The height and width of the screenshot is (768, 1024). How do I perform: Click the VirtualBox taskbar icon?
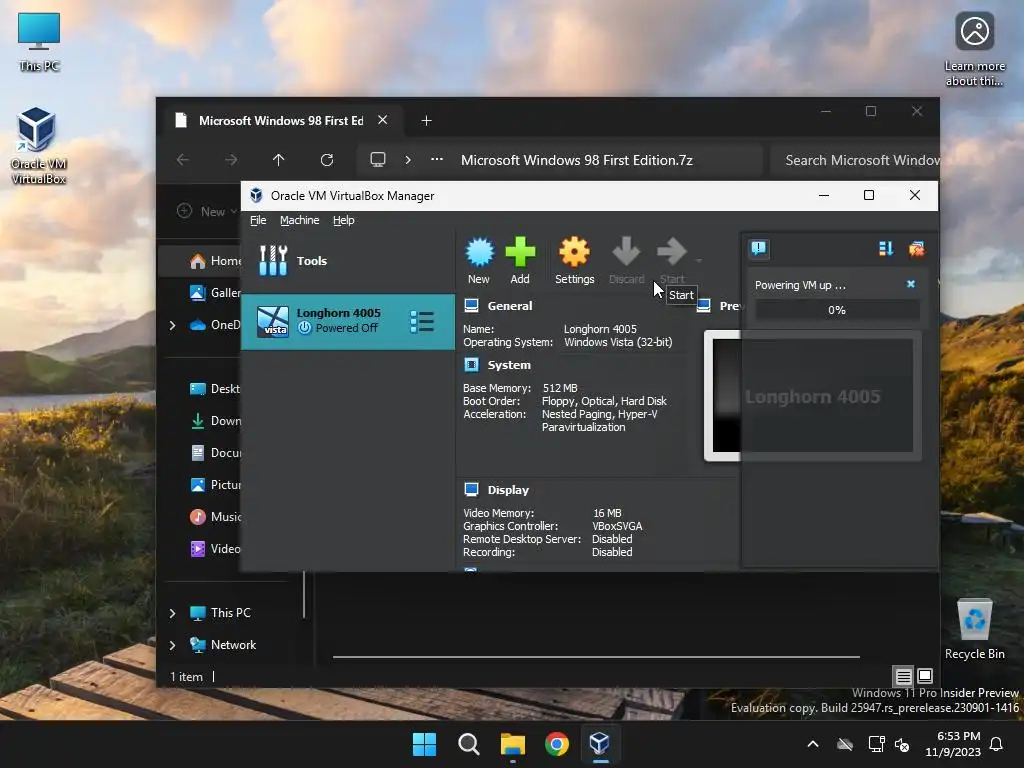pyautogui.click(x=600, y=744)
